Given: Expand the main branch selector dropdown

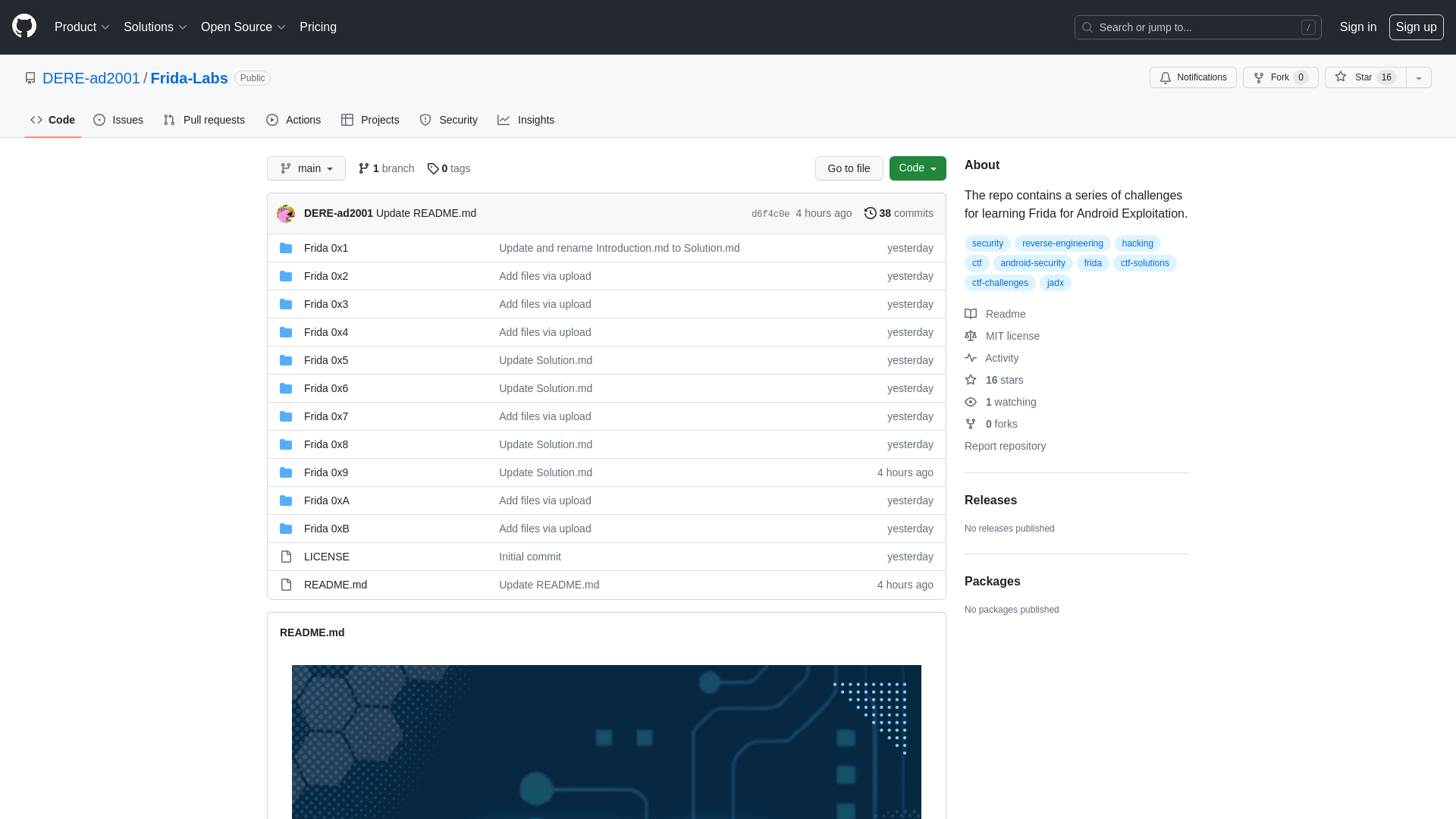Looking at the screenshot, I should pos(306,168).
